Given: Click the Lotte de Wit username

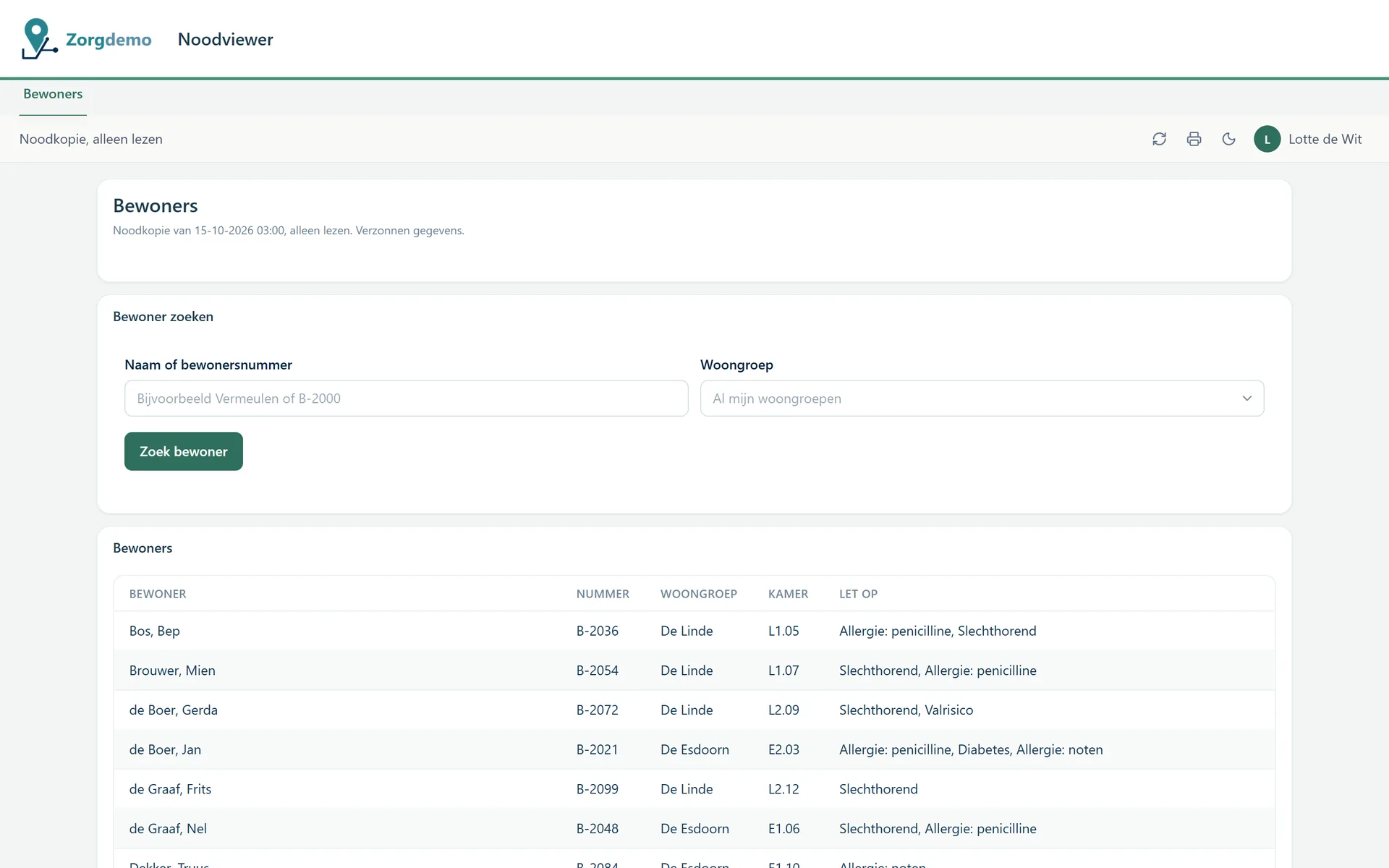Looking at the screenshot, I should (x=1325, y=139).
